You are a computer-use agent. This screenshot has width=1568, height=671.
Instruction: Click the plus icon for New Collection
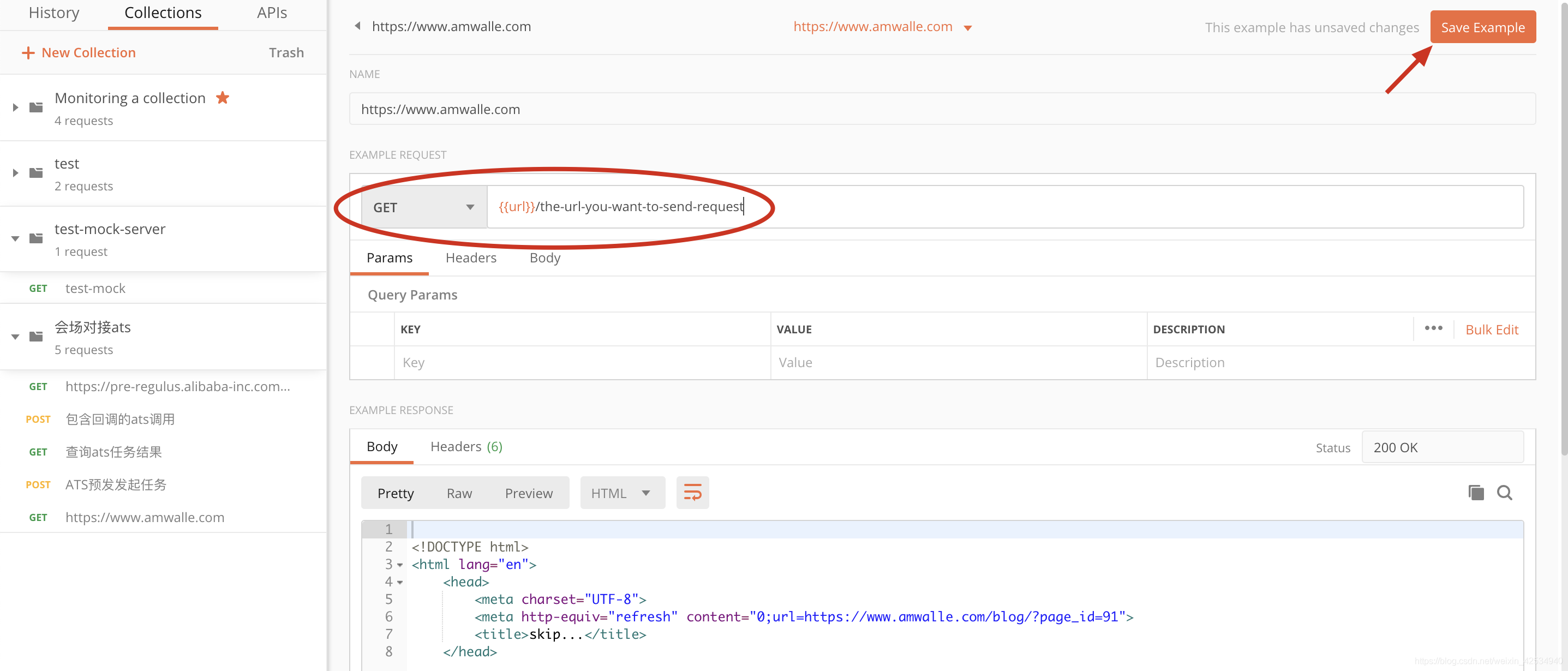pyautogui.click(x=28, y=53)
